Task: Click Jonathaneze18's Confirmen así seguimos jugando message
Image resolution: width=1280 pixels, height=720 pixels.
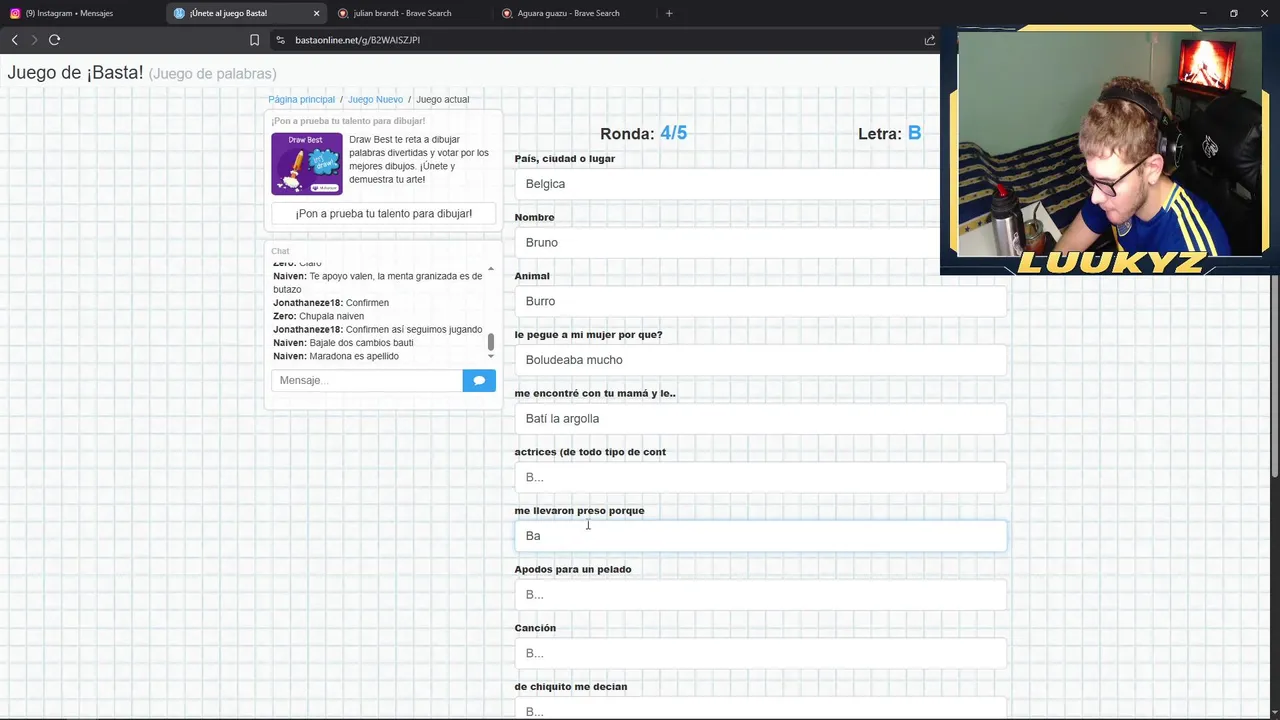Action: [377, 329]
